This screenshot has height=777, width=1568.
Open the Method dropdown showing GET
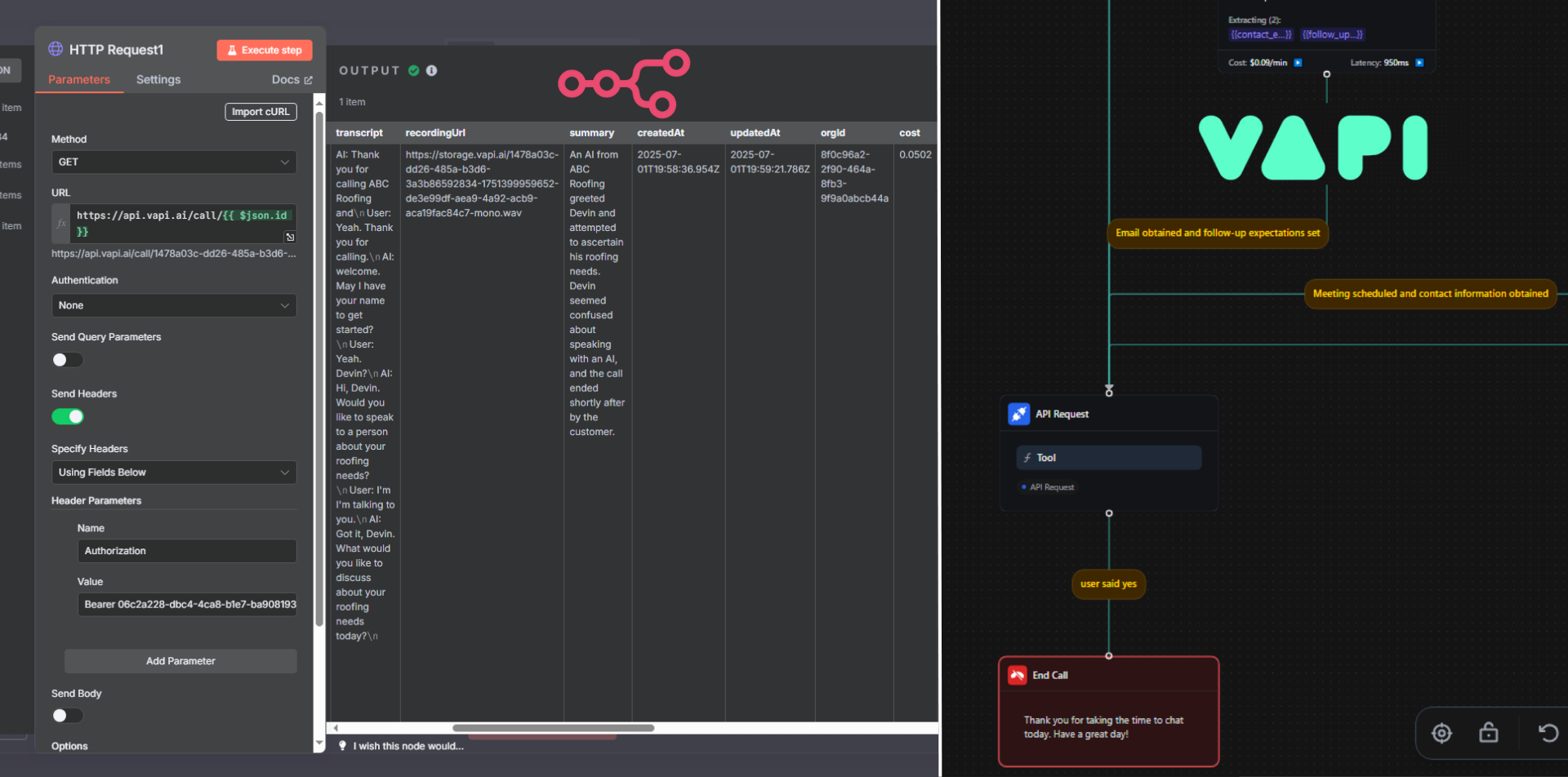click(173, 162)
